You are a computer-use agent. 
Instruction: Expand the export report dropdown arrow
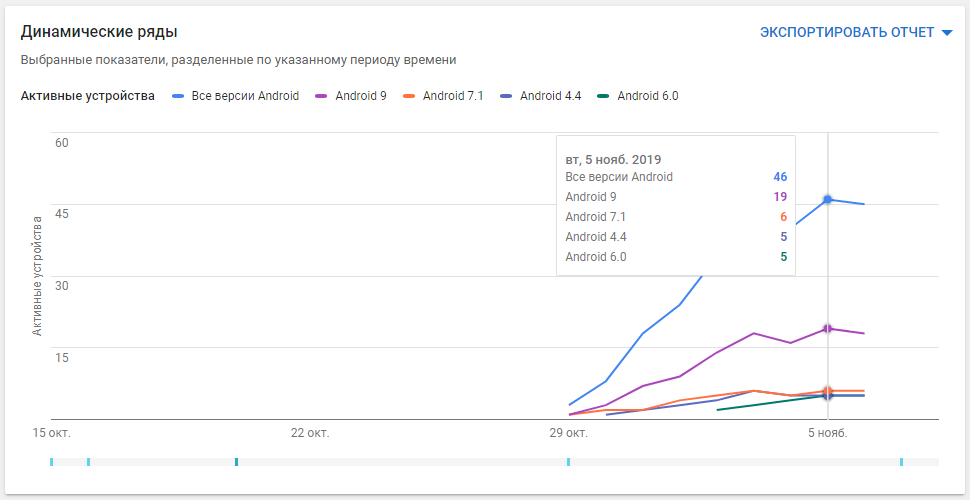coord(947,33)
